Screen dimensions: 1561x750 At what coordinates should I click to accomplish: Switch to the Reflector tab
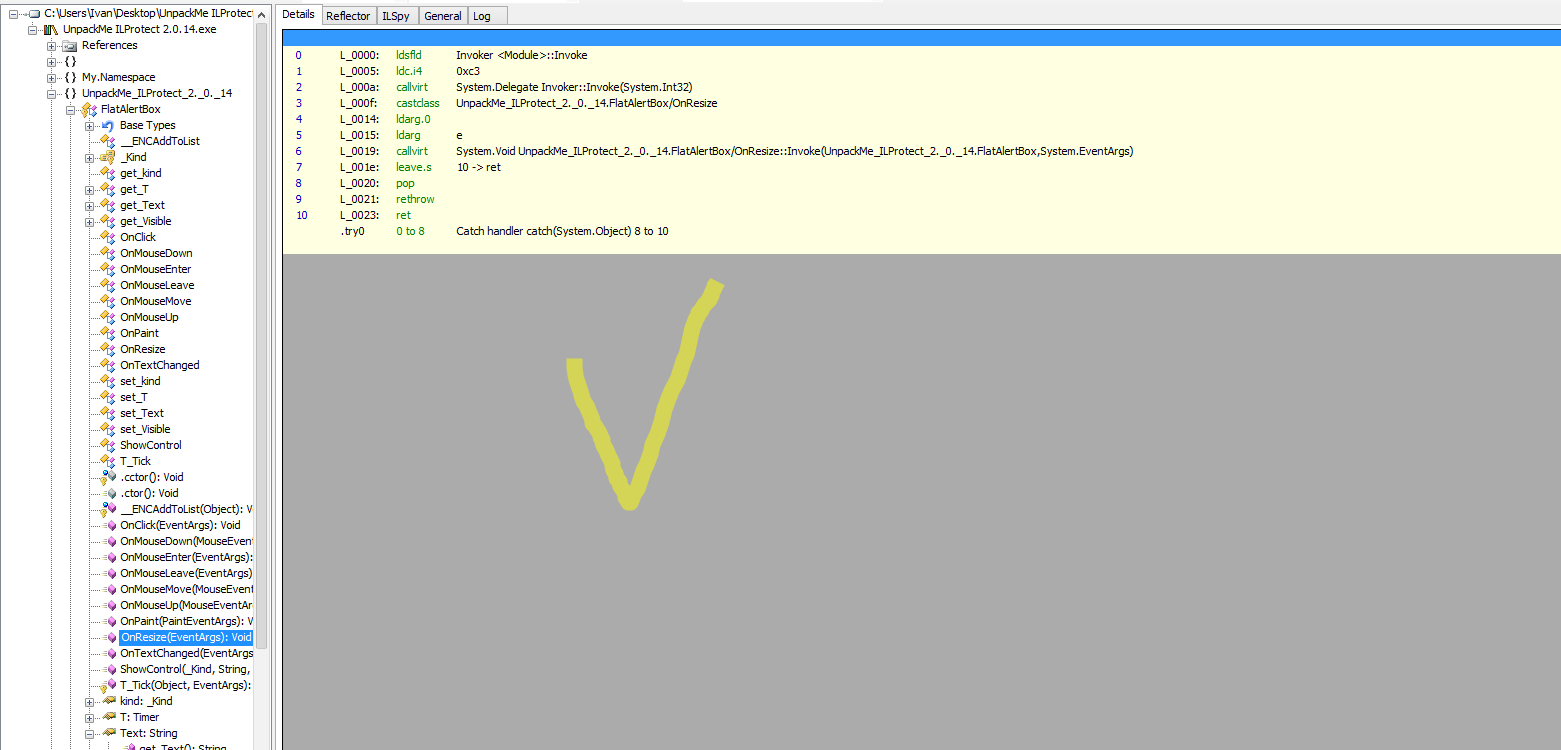click(x=348, y=15)
